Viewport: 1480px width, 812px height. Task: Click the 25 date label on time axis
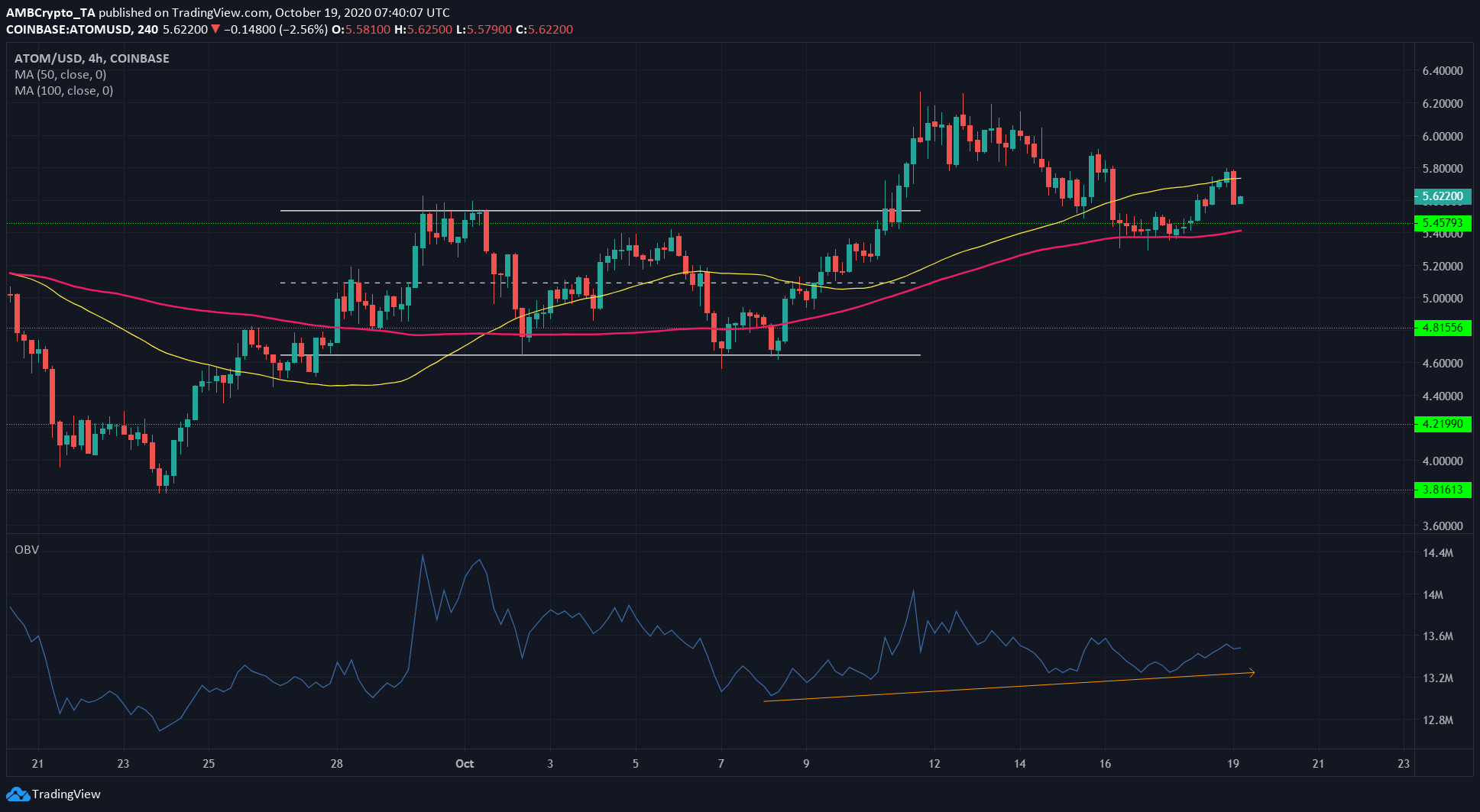coord(209,764)
